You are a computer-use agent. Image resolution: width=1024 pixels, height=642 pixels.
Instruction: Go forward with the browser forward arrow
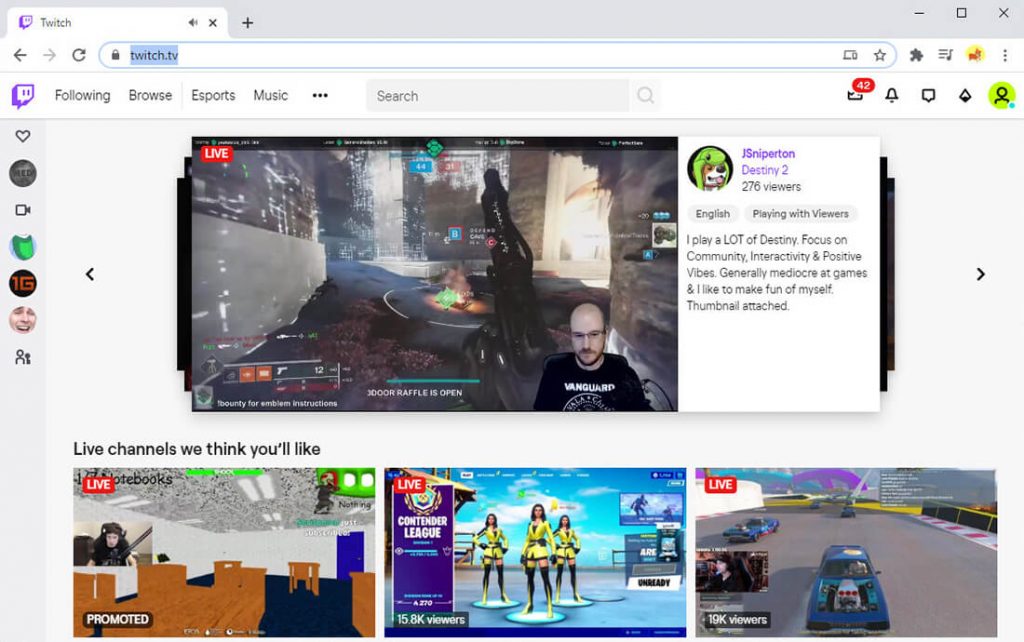[50, 55]
